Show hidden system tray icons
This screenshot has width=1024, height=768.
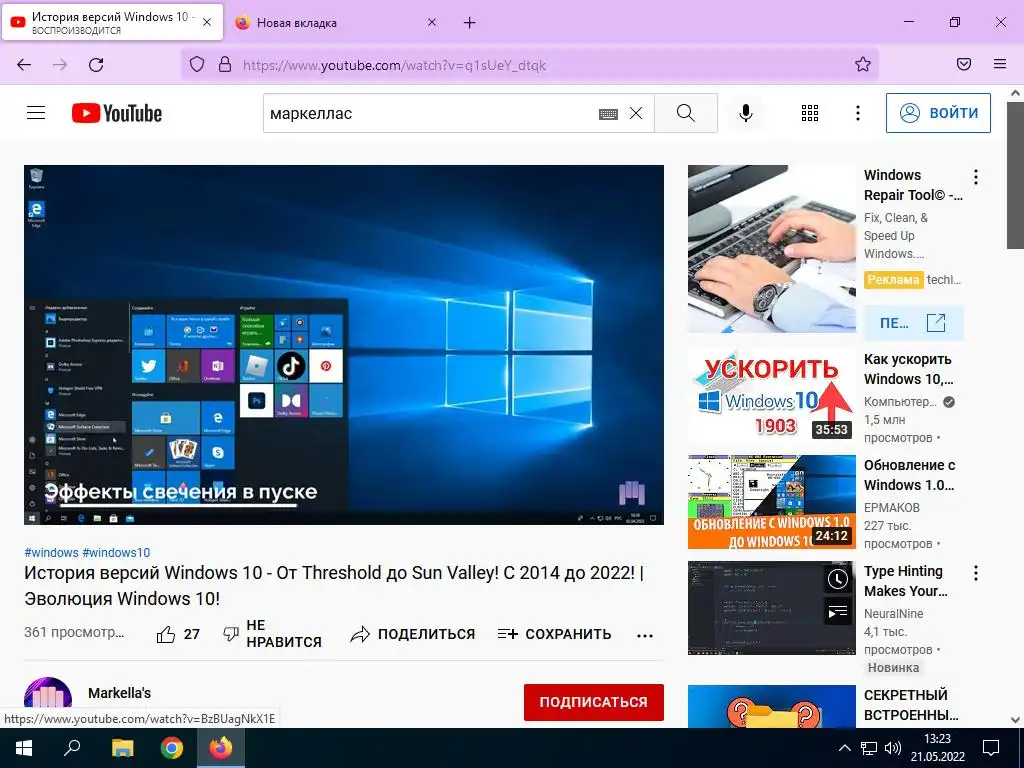844,748
